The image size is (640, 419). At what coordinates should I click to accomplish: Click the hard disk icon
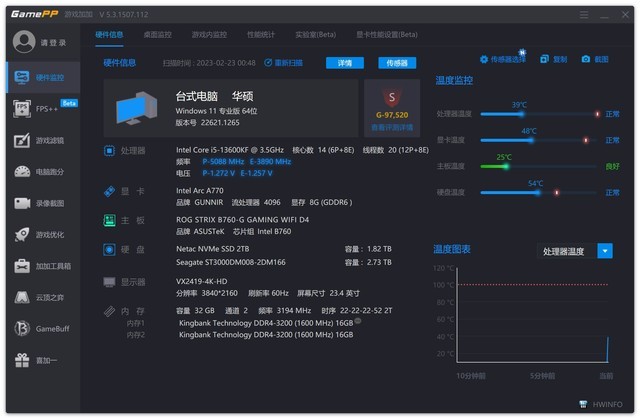click(109, 249)
